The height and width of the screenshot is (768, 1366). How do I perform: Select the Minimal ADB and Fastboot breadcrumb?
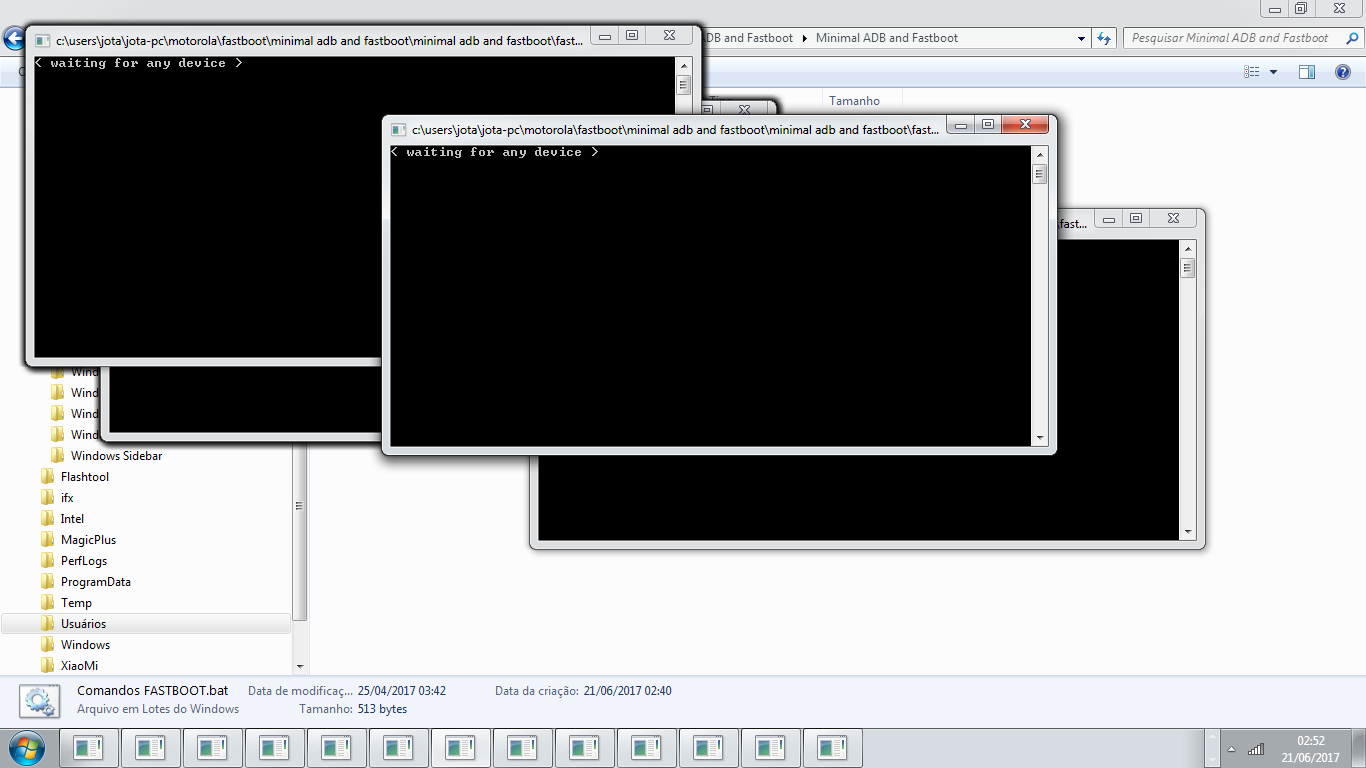pos(887,38)
